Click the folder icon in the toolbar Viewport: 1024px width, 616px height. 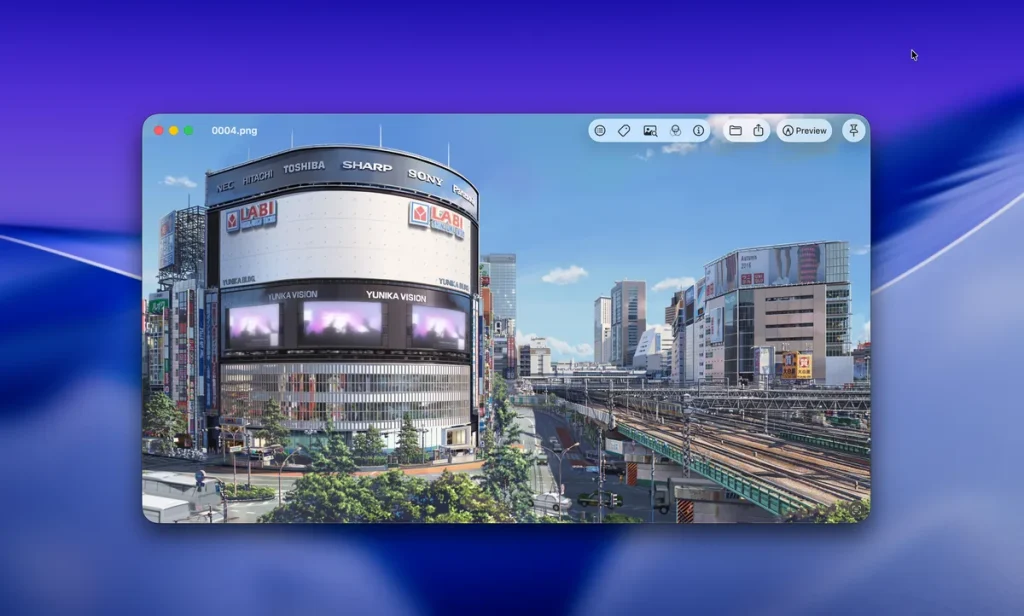click(735, 131)
